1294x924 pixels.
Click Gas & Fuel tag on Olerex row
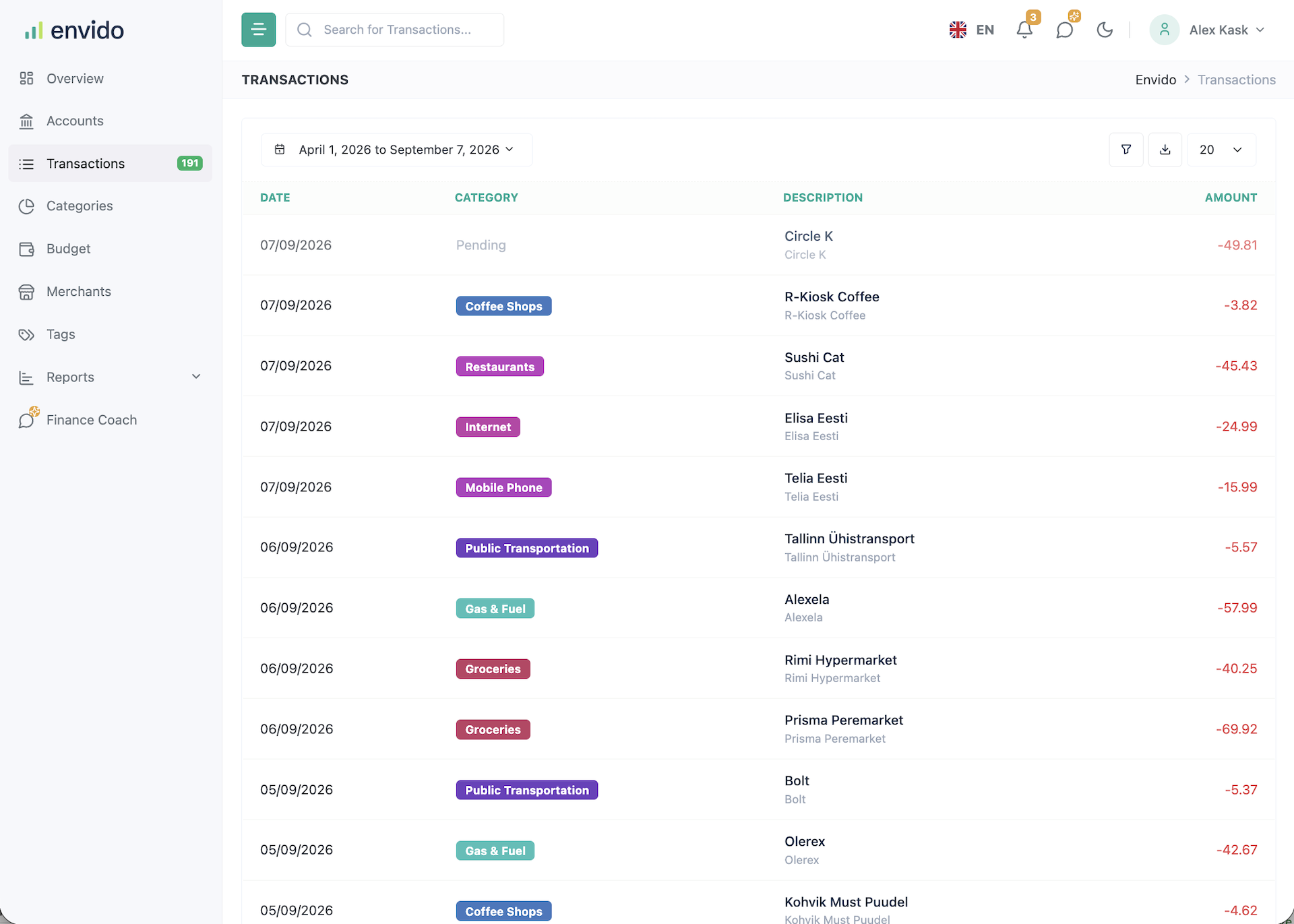pyautogui.click(x=495, y=851)
